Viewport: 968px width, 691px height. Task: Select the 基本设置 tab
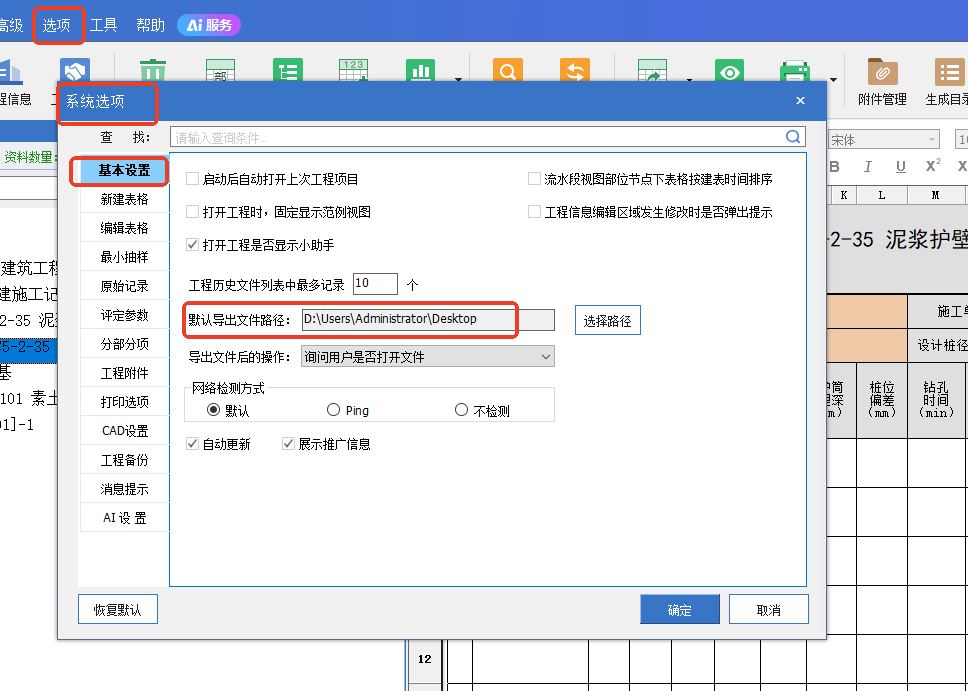coord(124,170)
